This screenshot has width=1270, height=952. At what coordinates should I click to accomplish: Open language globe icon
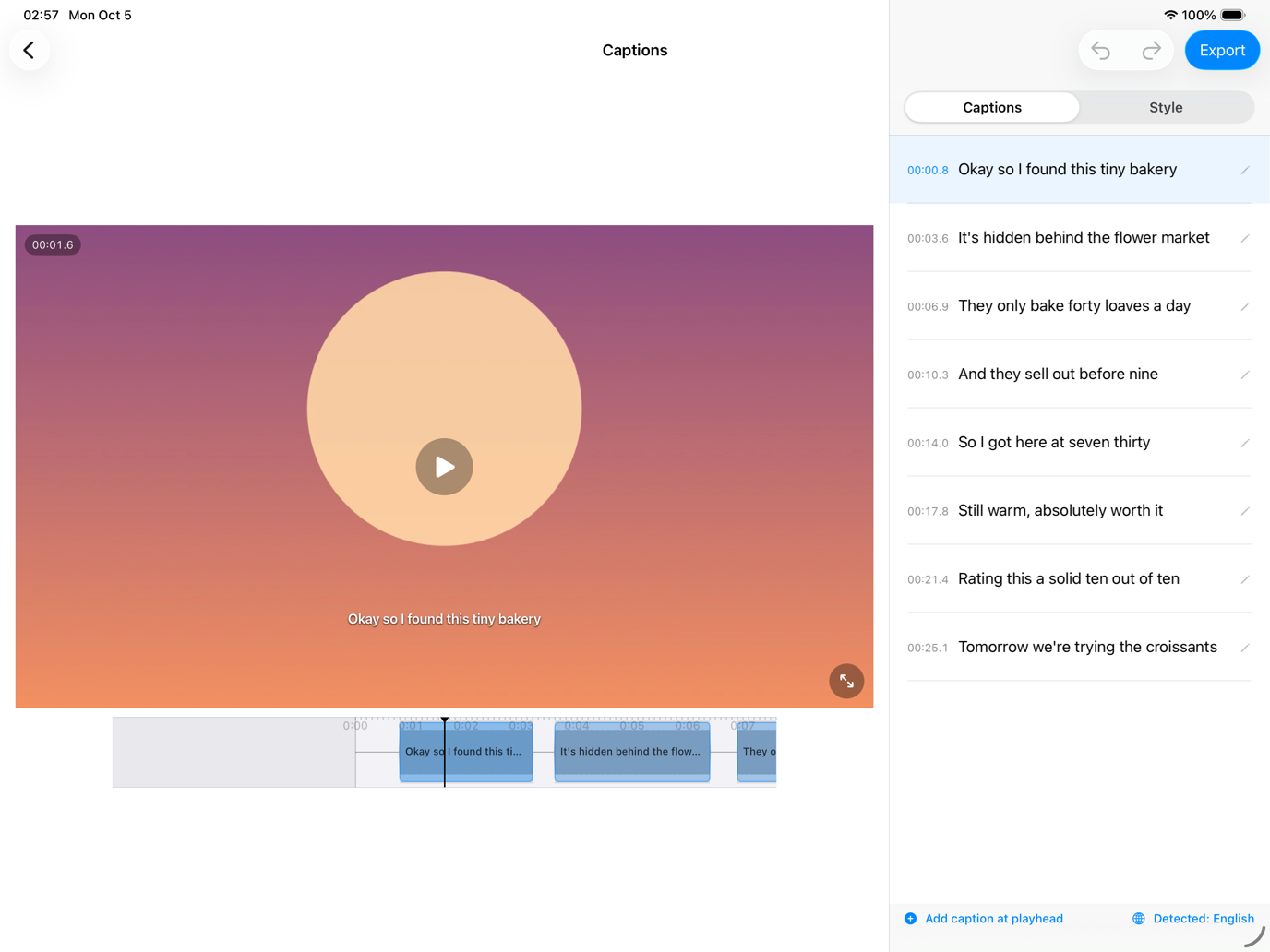click(1139, 919)
